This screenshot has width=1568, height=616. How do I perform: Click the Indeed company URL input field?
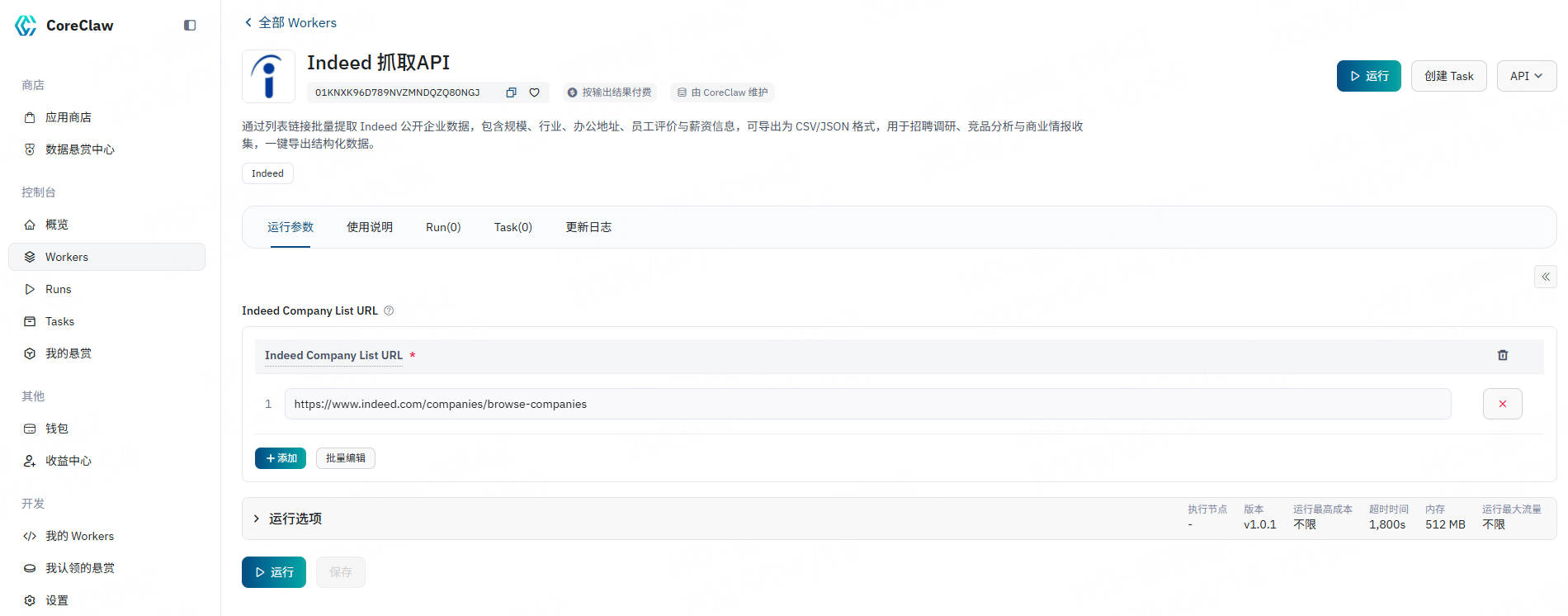pyautogui.click(x=867, y=404)
